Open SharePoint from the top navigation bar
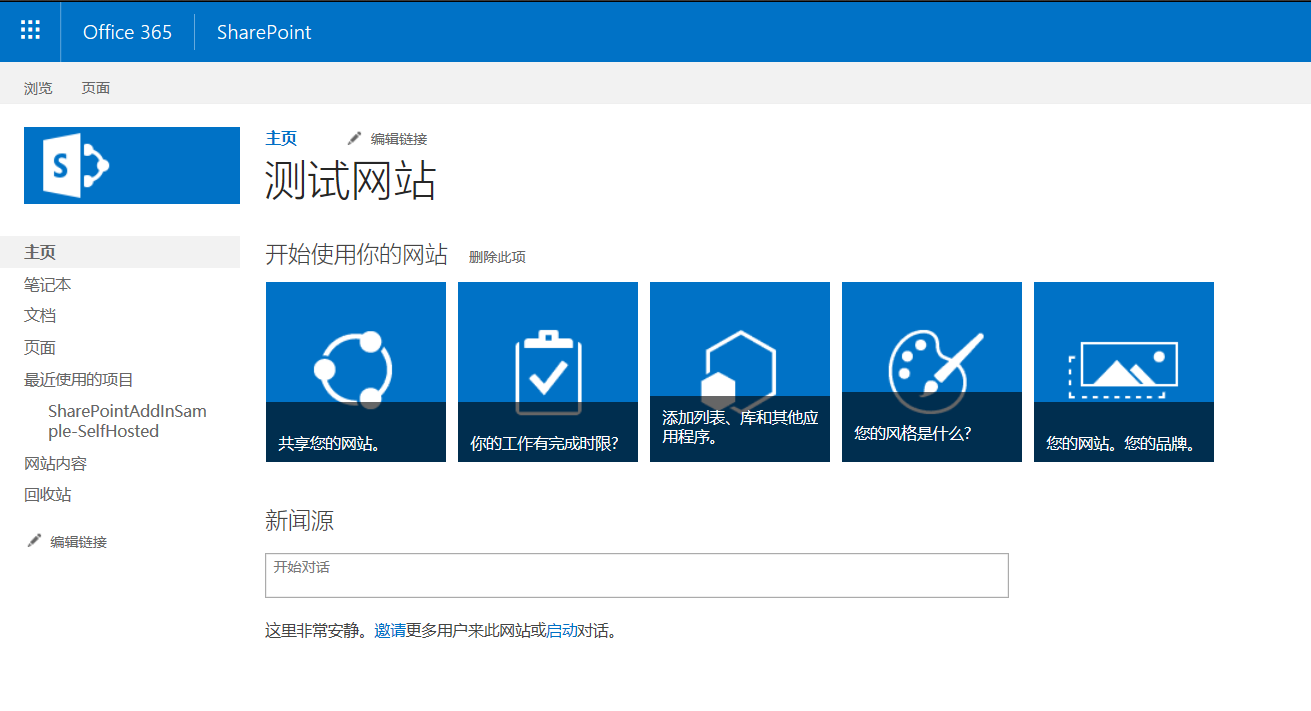The width and height of the screenshot is (1311, 711). coord(263,31)
